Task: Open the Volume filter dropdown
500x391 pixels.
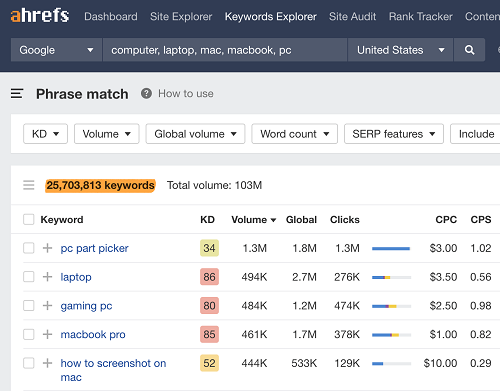Action: point(107,134)
